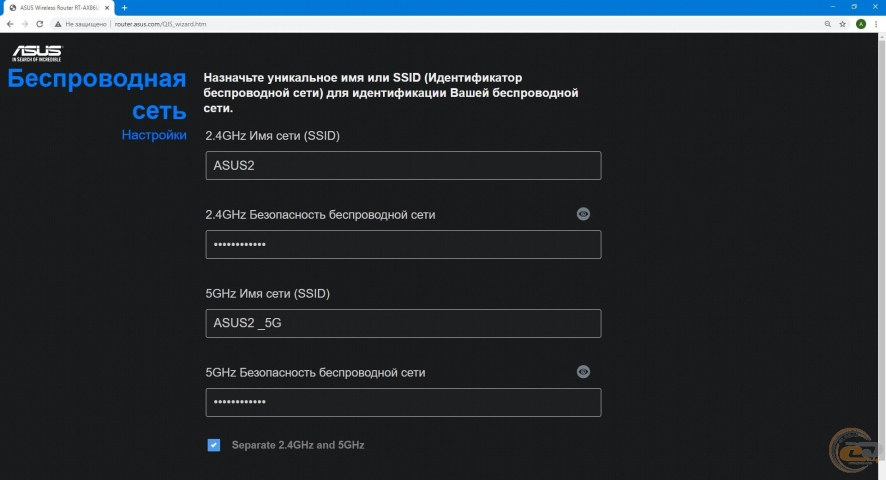The image size is (886, 480).
Task: Click the ASUS logo
Action: click(37, 53)
